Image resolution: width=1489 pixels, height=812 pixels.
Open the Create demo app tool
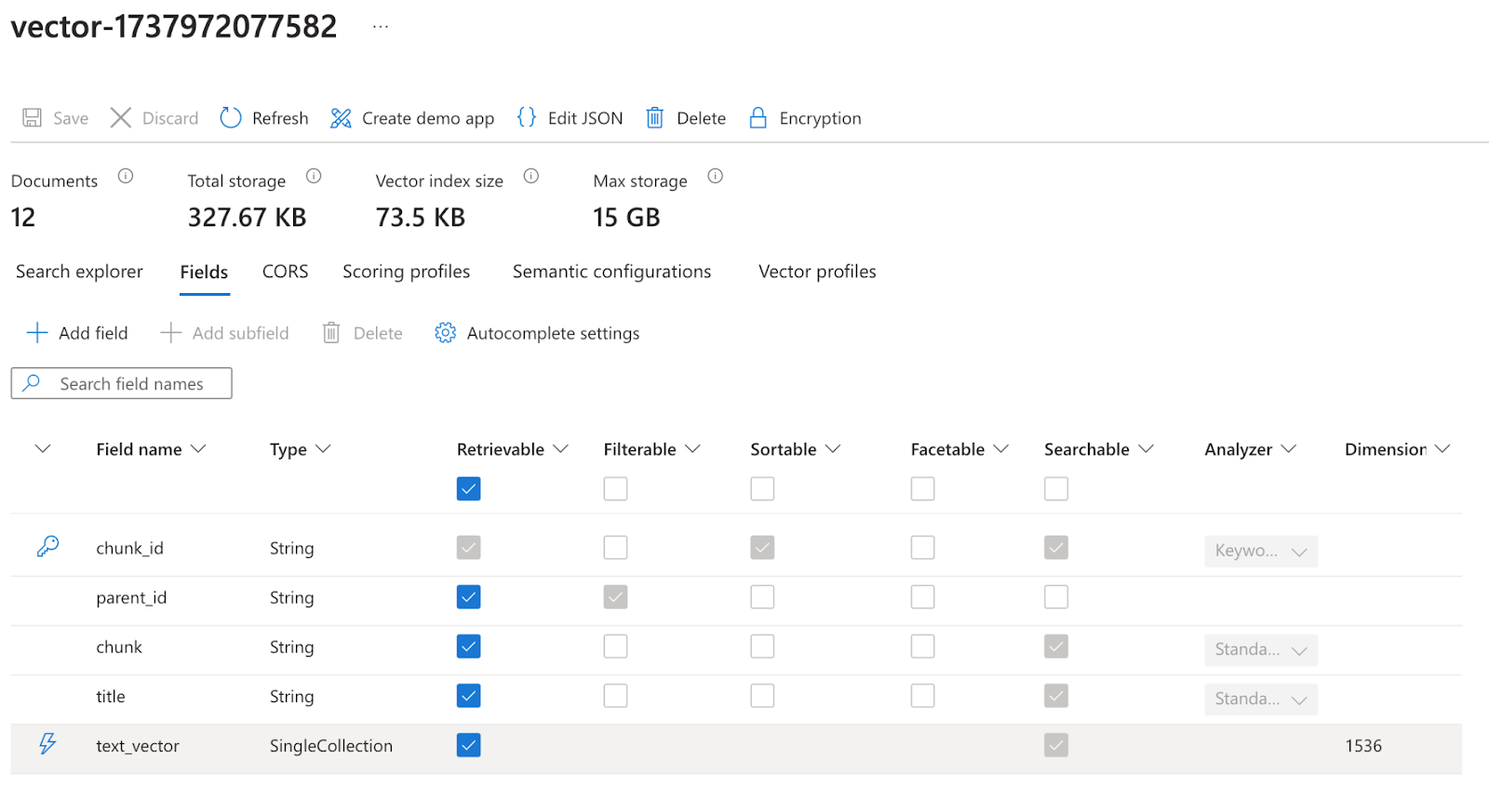[x=341, y=118]
